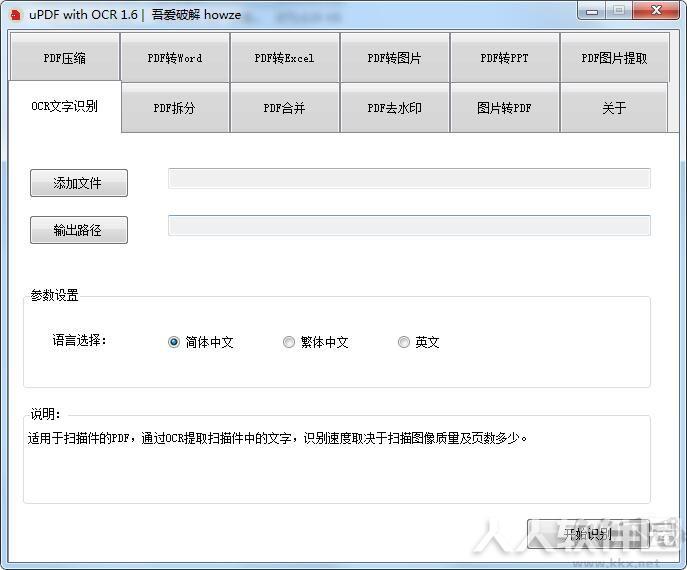Image resolution: width=687 pixels, height=570 pixels.
Task: Choose the 简体中文 language radio button
Action: (x=174, y=342)
